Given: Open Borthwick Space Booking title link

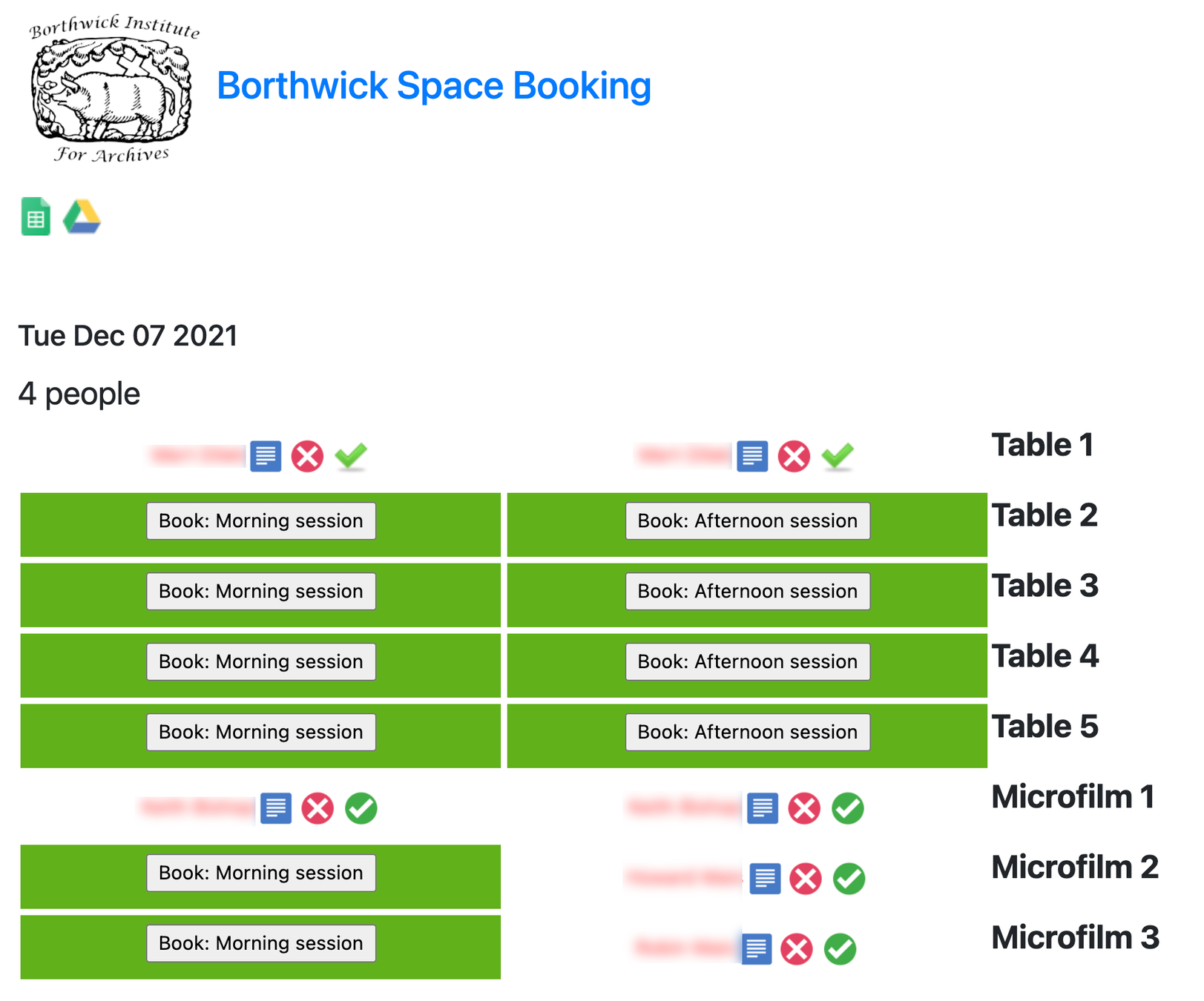Looking at the screenshot, I should coord(434,86).
